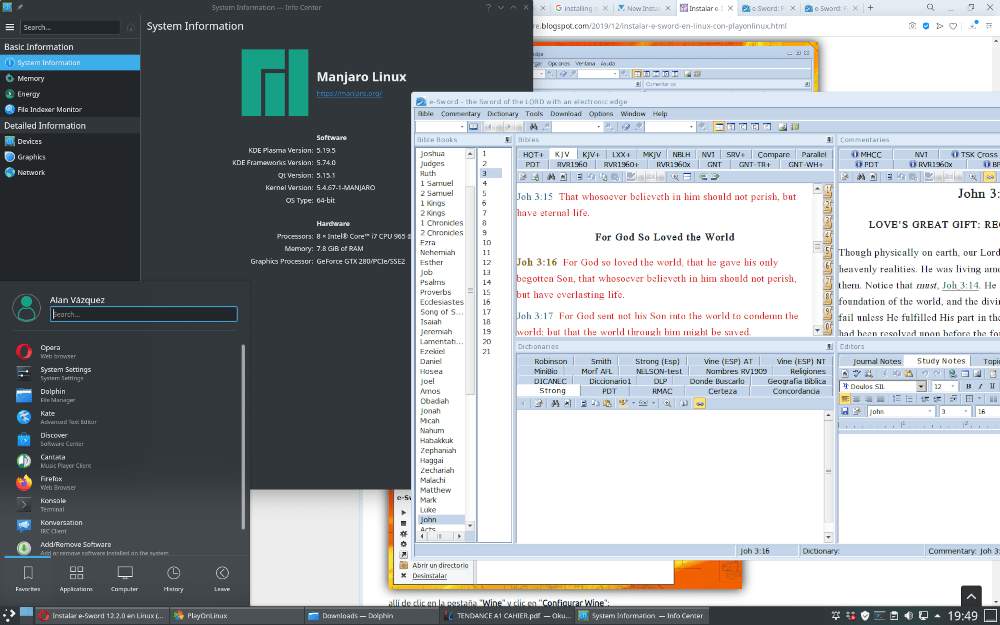Toggle the highlighted layout button in e-Sword toolbar
The height and width of the screenshot is (625, 1000).
719,126
